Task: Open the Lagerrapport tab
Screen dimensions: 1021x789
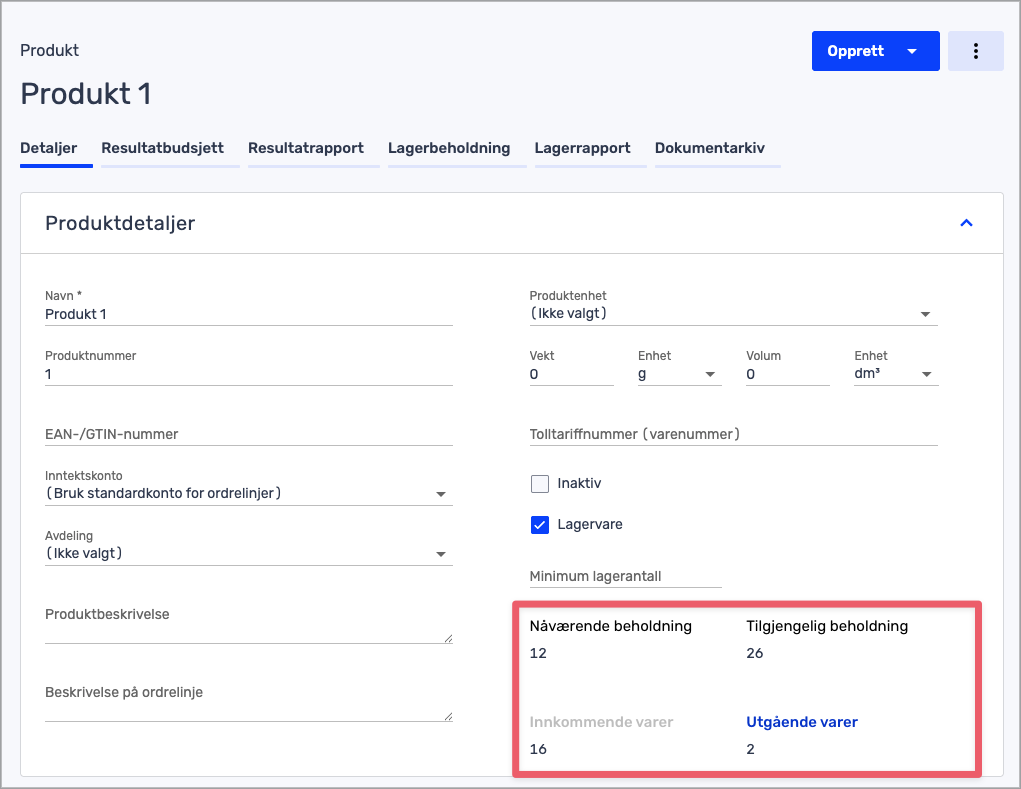Action: point(582,148)
